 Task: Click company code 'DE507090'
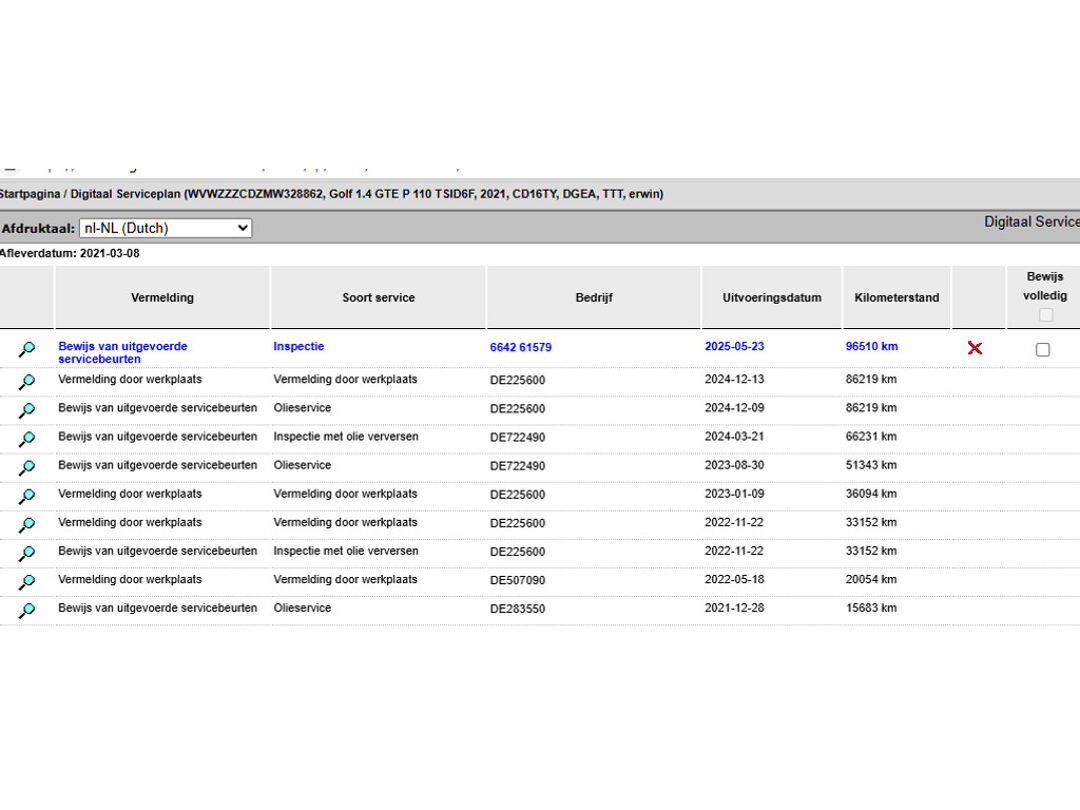pyautogui.click(x=517, y=580)
